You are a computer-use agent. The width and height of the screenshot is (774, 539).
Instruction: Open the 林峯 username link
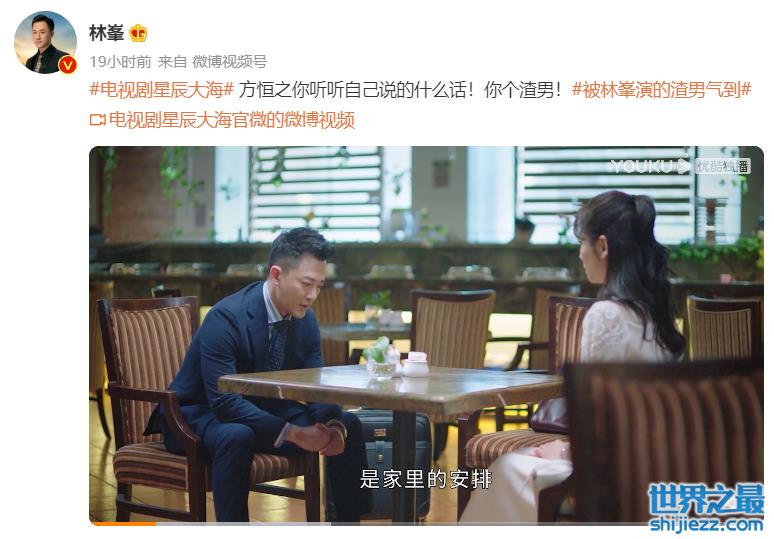tap(106, 34)
